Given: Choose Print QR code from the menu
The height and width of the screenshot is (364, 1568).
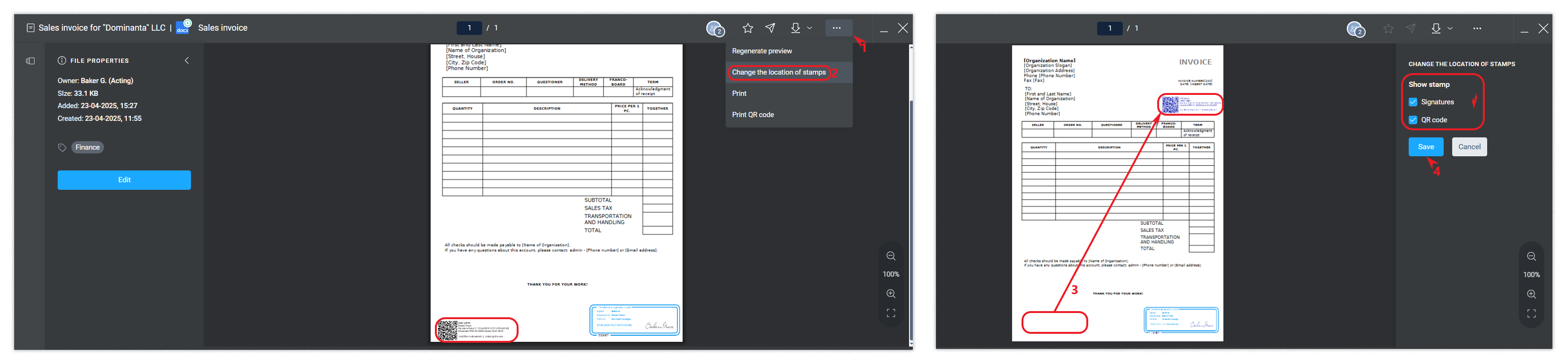Looking at the screenshot, I should click(x=753, y=115).
